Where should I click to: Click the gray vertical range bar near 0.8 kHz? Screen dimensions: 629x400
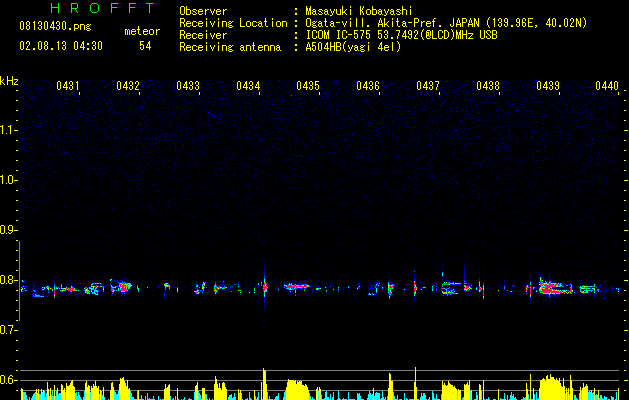coord(19,281)
